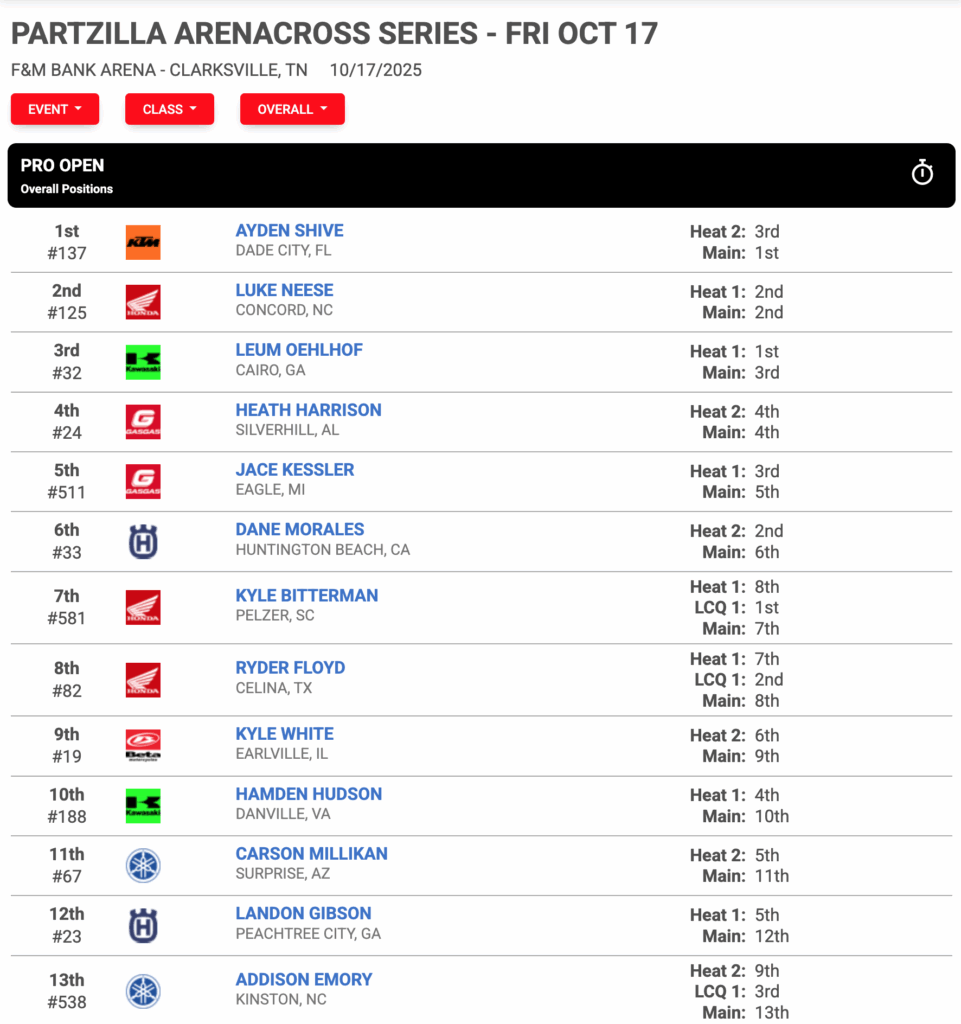
Task: Click Husqvarna logo next to Landon Gibson
Action: click(x=143, y=925)
